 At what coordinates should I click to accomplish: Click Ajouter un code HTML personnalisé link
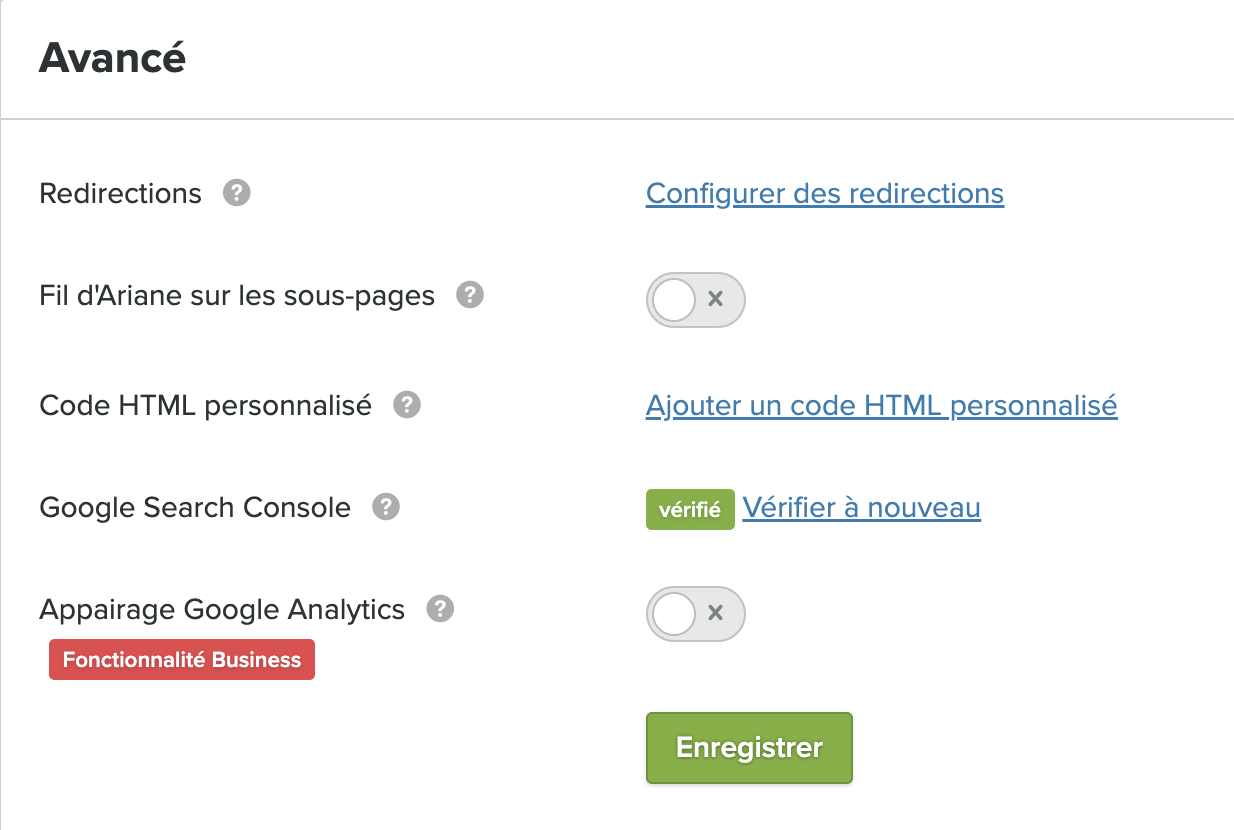coord(882,405)
